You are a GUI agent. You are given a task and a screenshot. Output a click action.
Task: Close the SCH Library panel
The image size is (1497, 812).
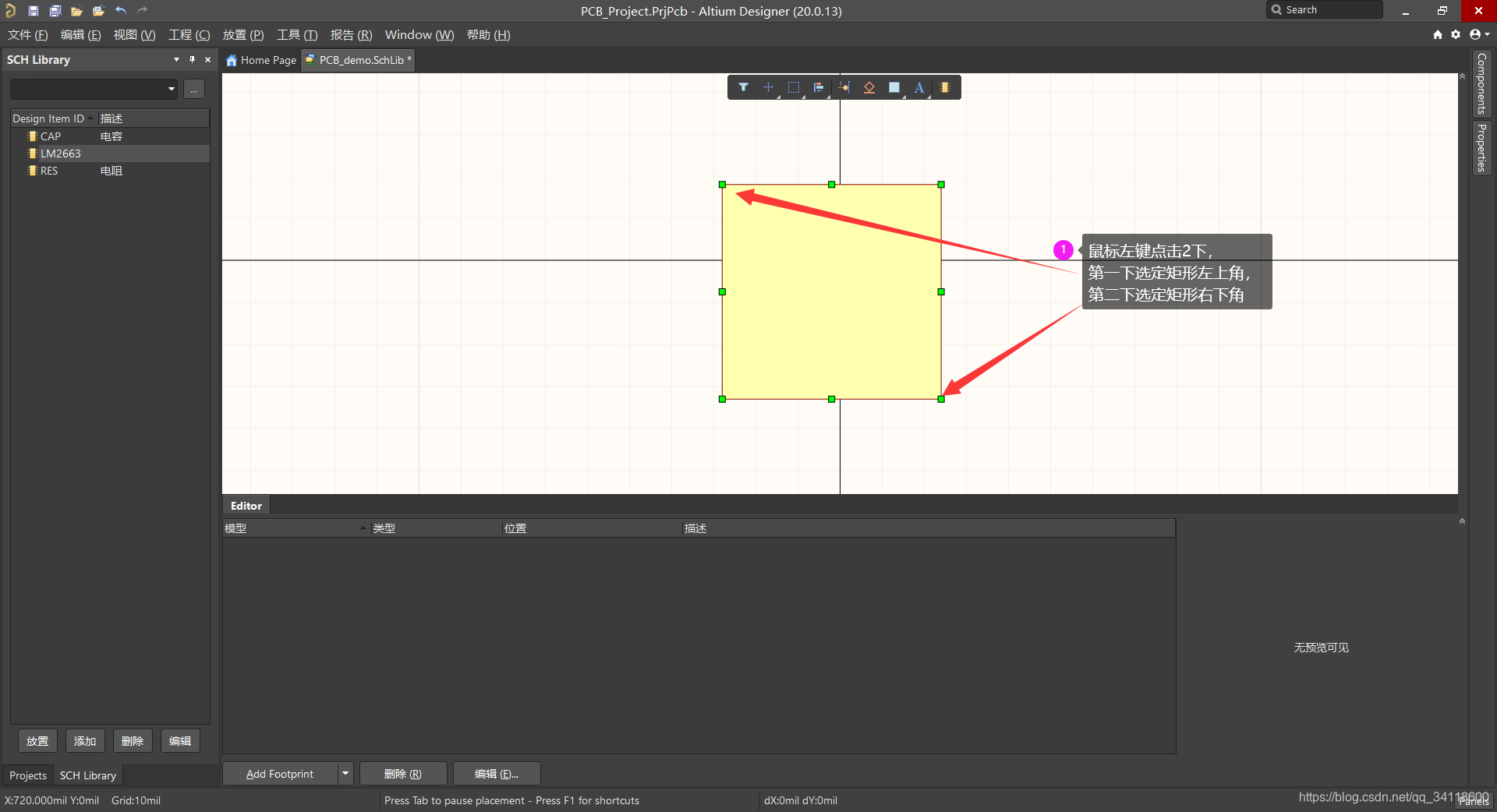pos(207,59)
